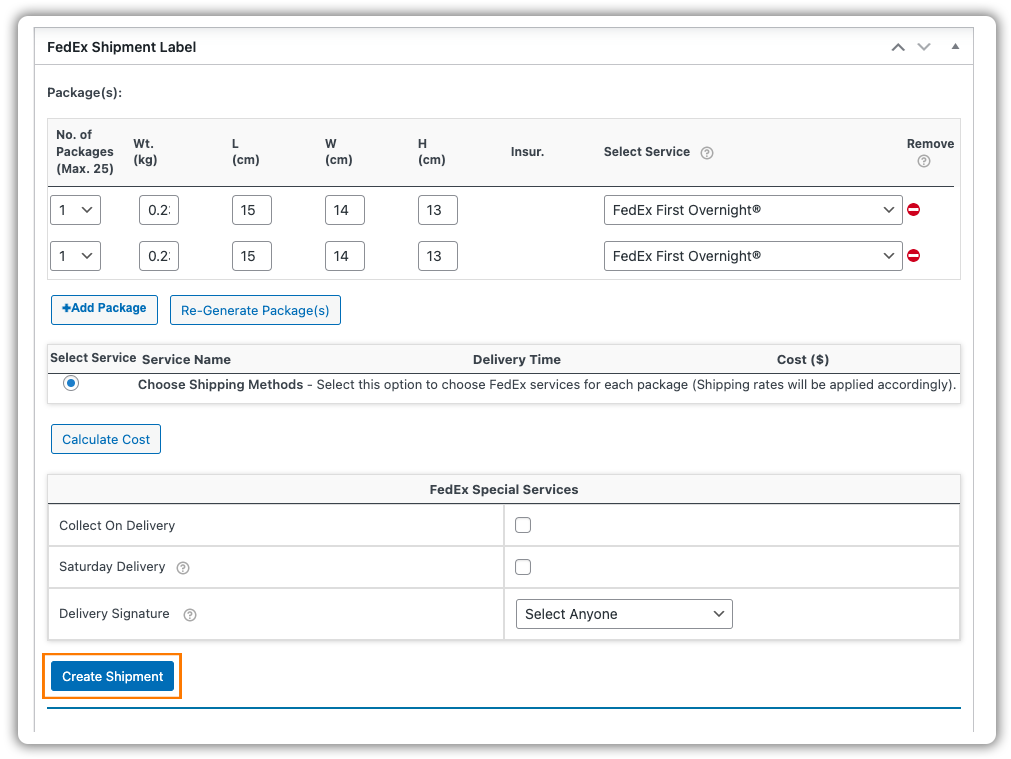Click the Package(s): label

coord(84,93)
